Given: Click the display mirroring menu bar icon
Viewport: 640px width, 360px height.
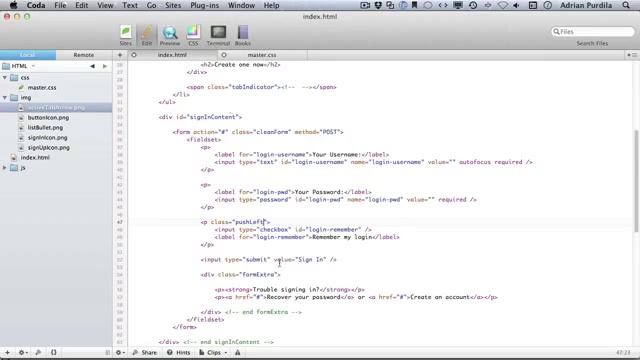Looking at the screenshot, I should (458, 5).
